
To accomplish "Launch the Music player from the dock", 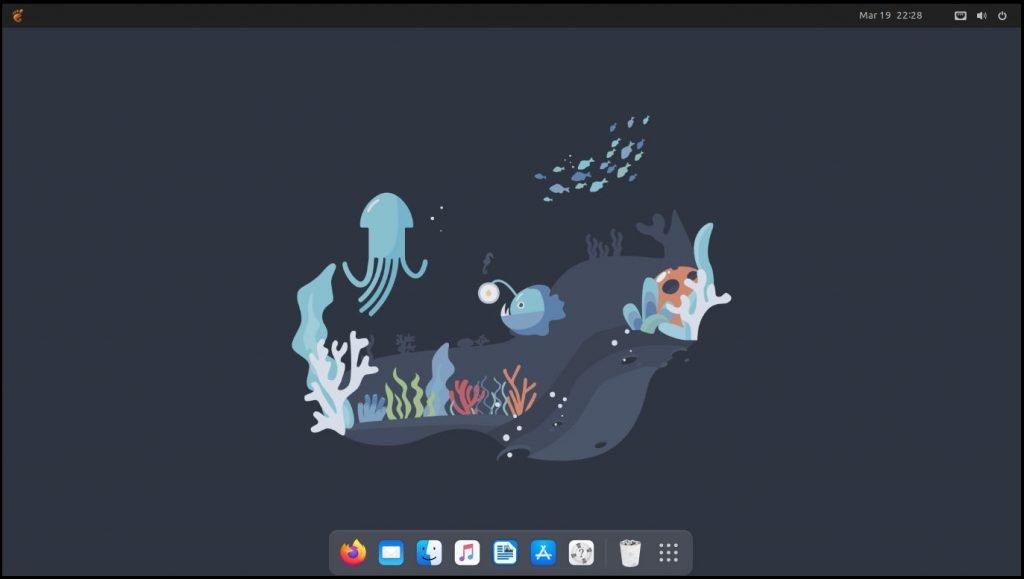I will pyautogui.click(x=466, y=551).
